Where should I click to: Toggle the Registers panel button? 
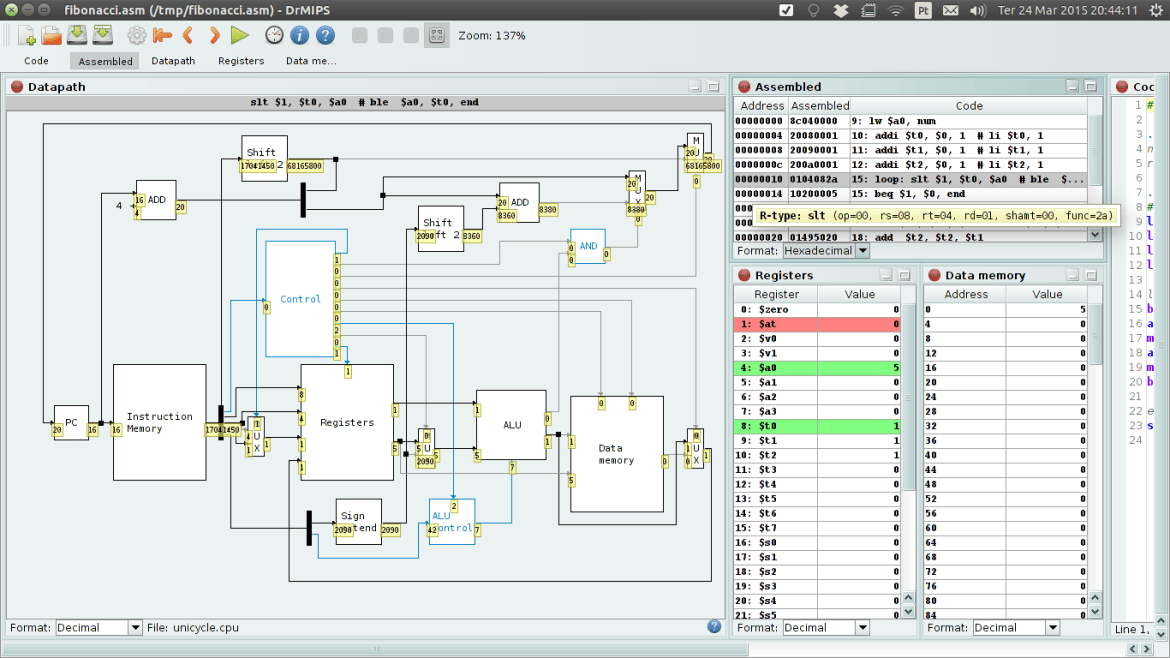point(241,61)
